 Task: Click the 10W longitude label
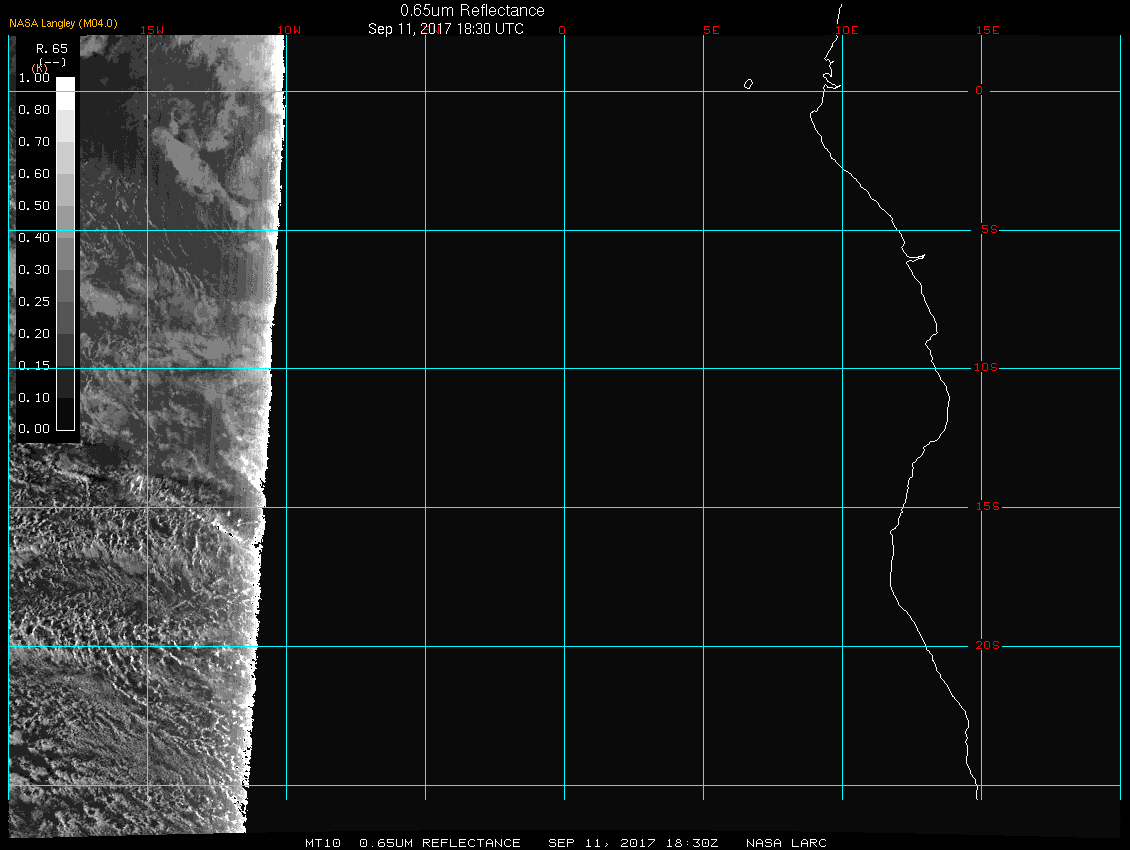(x=289, y=30)
